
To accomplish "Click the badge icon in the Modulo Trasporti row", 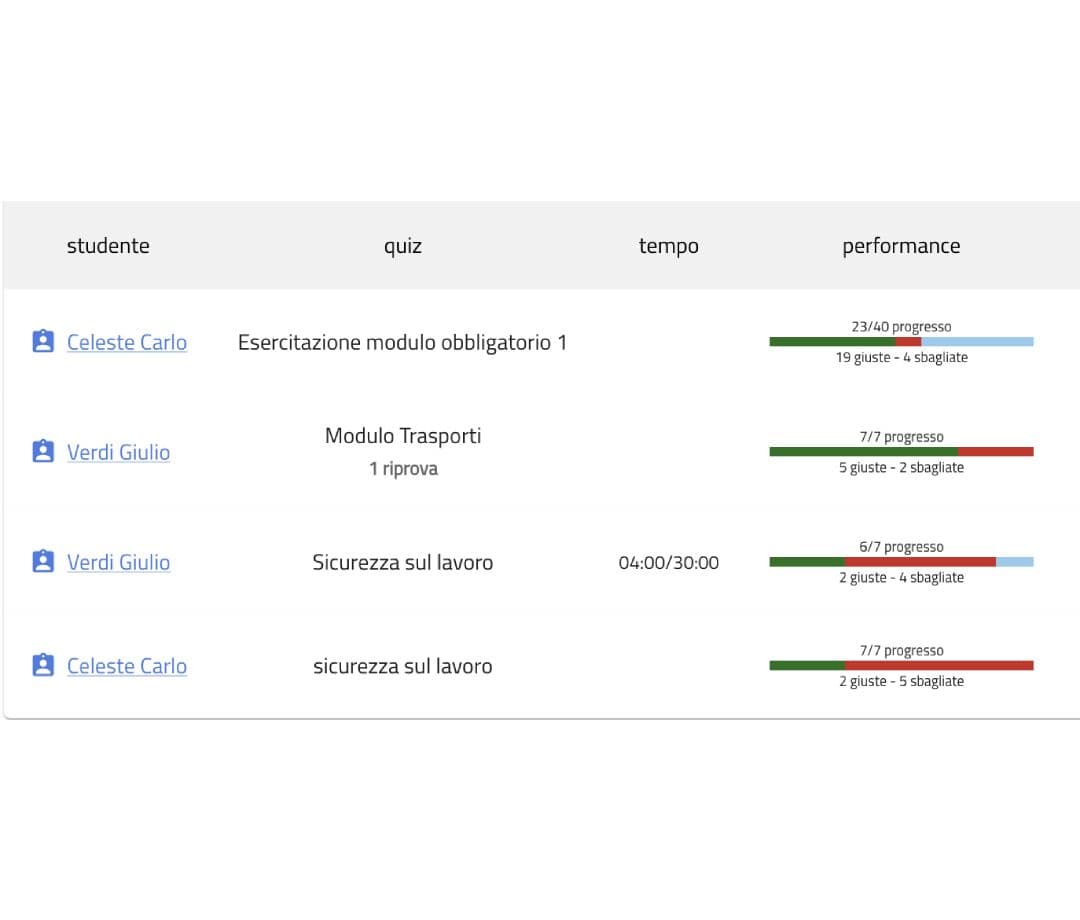I will click(42, 452).
